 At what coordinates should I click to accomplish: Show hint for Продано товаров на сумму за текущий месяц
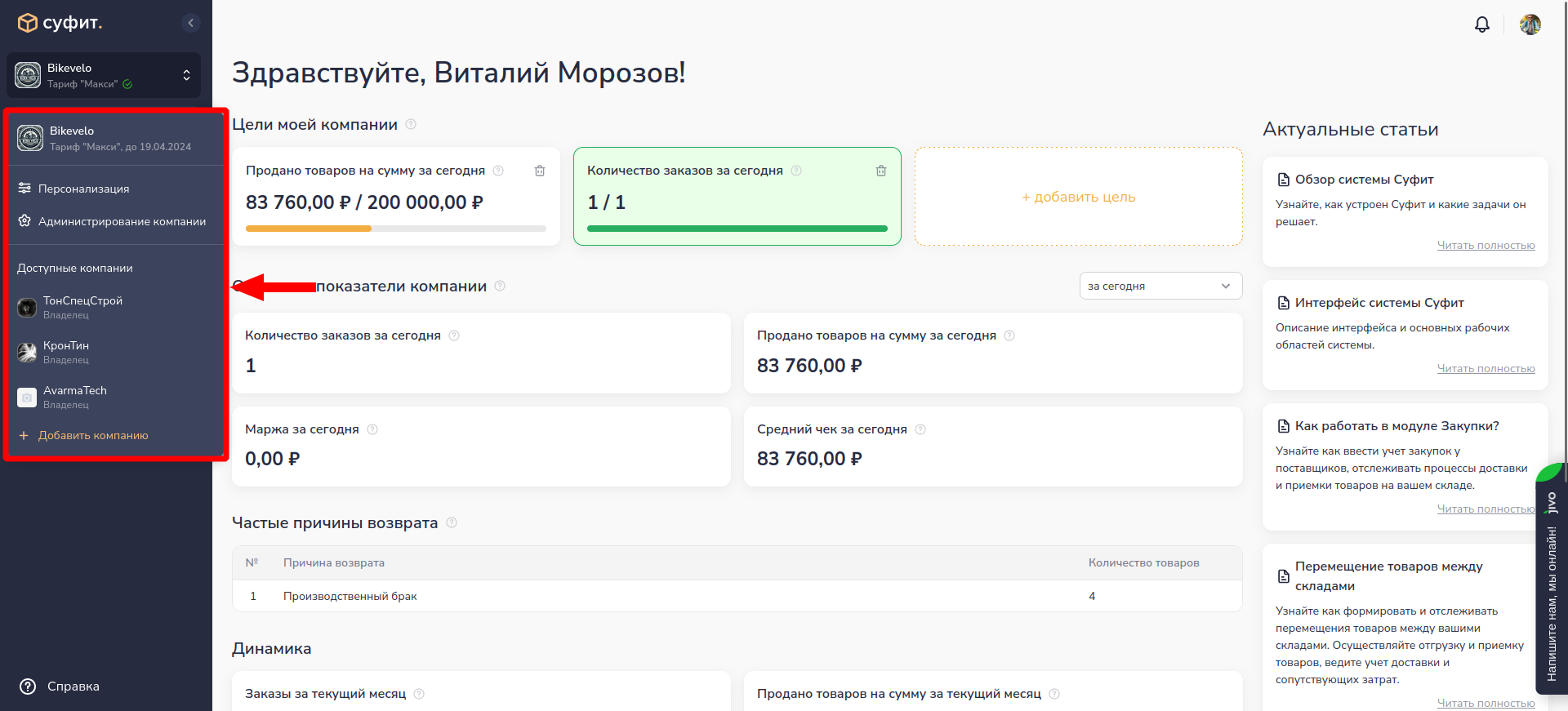(x=1054, y=694)
